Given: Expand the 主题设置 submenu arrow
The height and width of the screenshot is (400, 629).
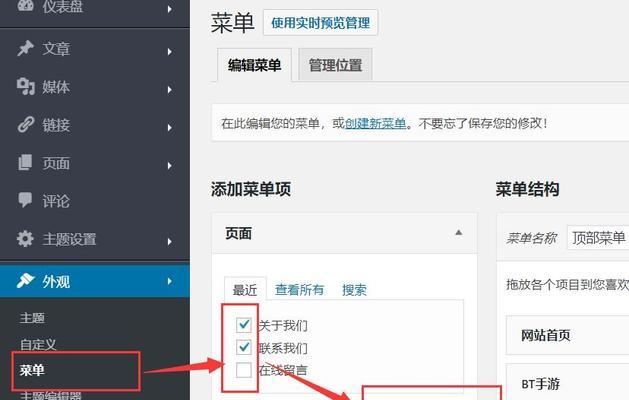Looking at the screenshot, I should click(x=170, y=241).
